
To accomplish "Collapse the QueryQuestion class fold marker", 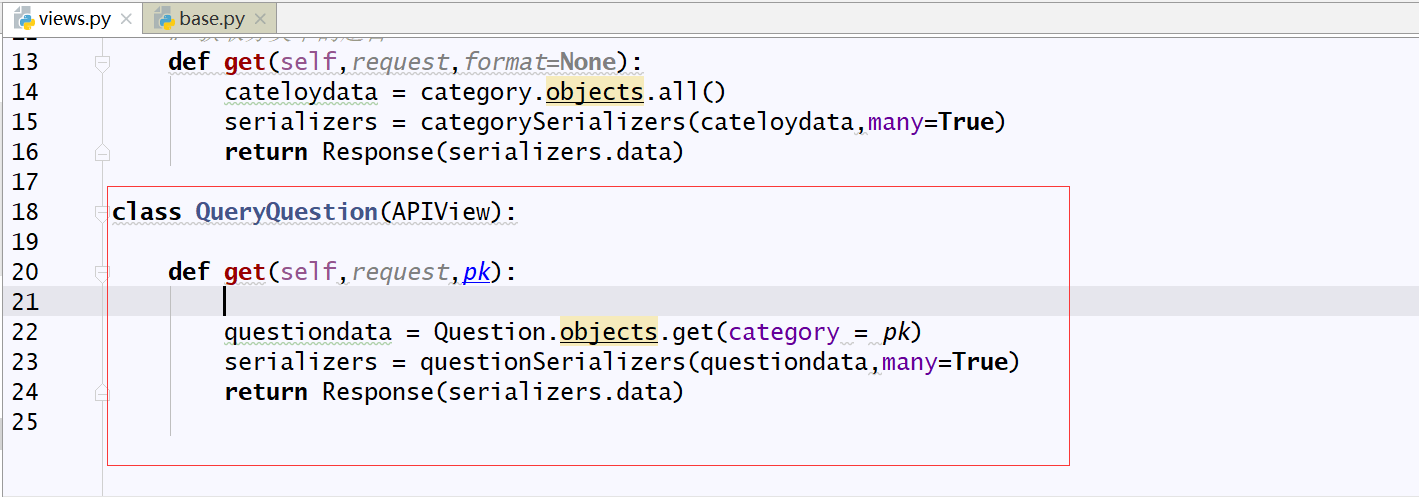I will point(101,212).
